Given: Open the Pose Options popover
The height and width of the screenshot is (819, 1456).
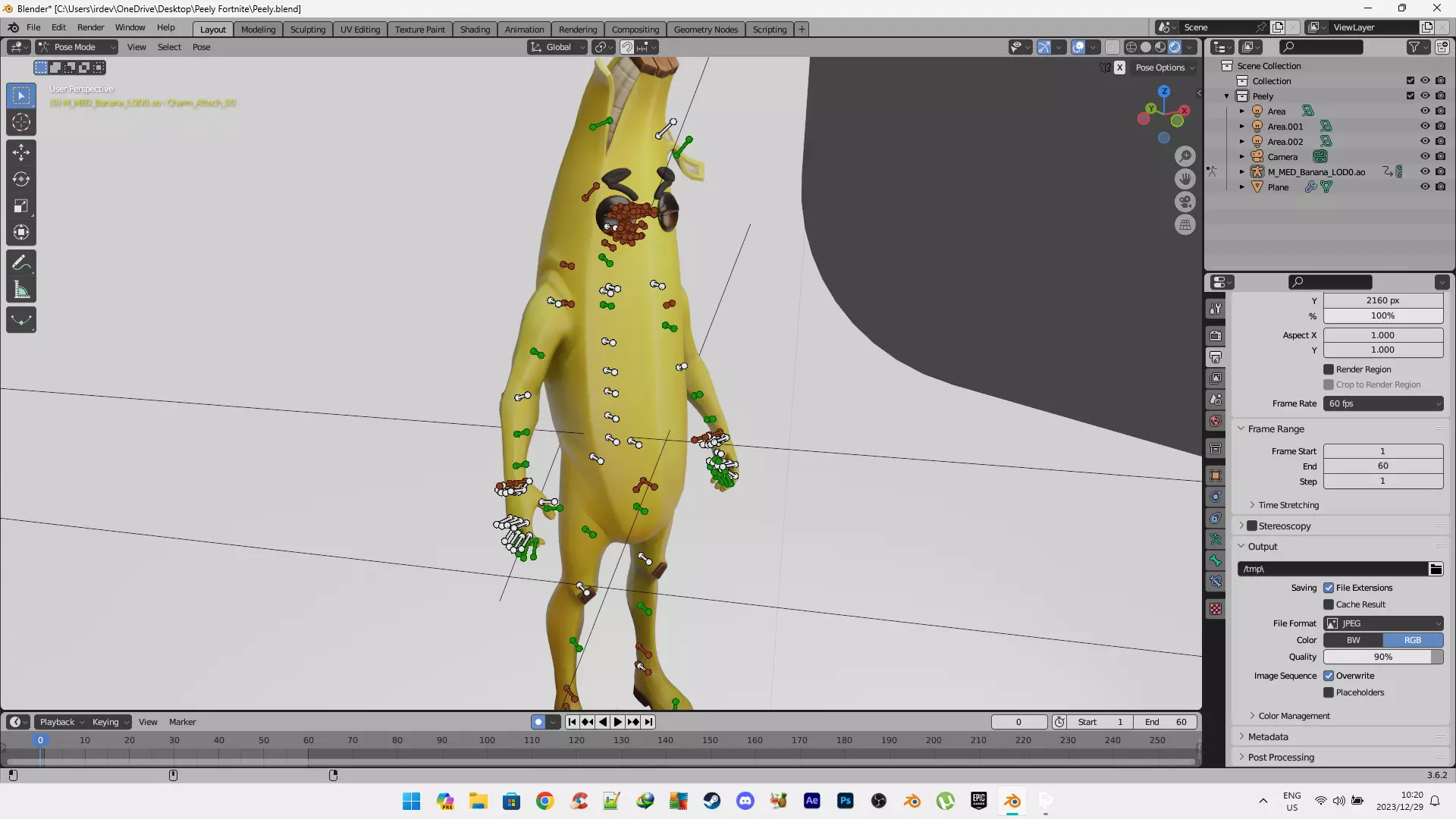Looking at the screenshot, I should tap(1165, 67).
